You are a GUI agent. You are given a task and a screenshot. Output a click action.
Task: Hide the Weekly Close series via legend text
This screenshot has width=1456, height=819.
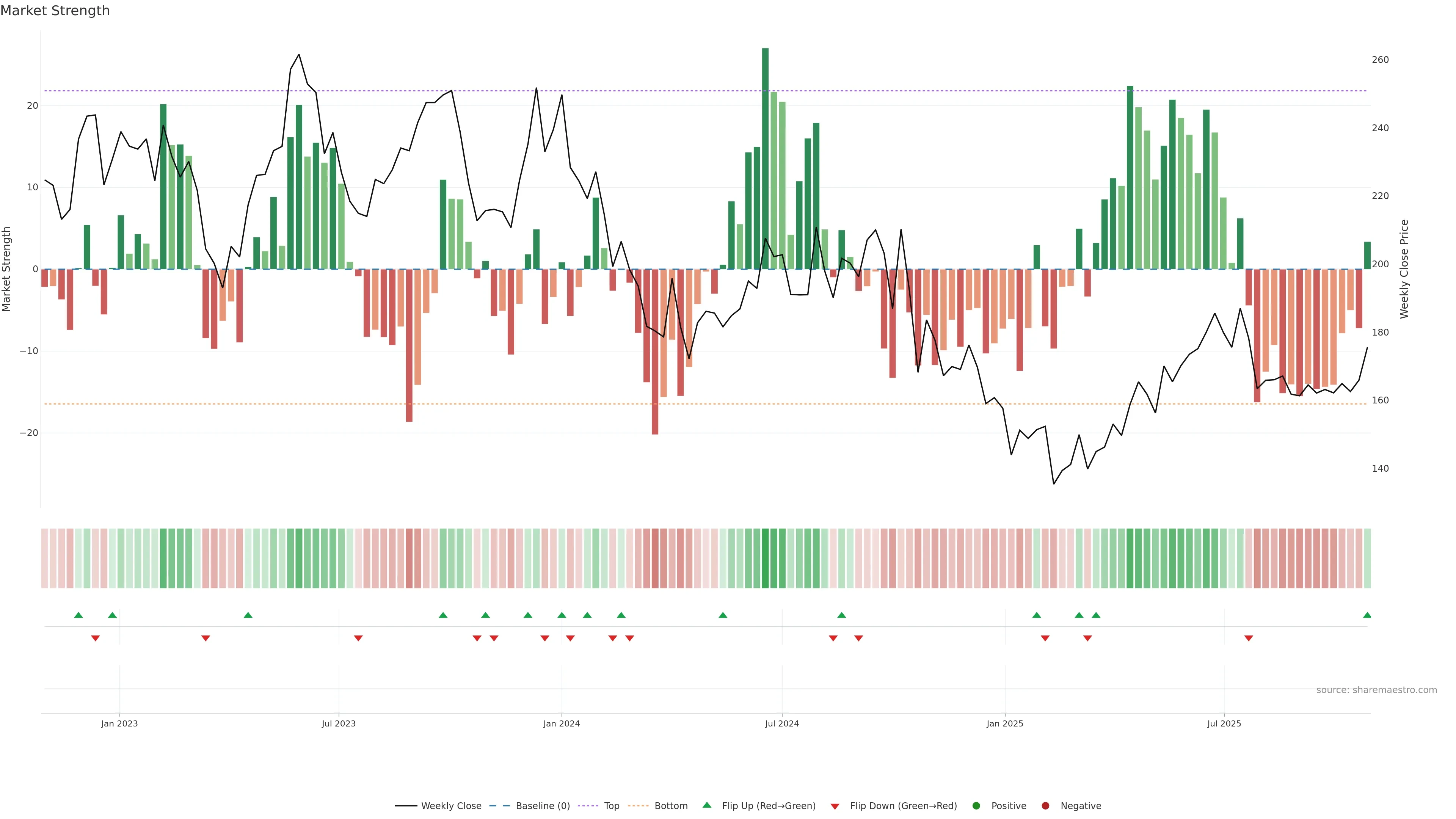[x=451, y=805]
